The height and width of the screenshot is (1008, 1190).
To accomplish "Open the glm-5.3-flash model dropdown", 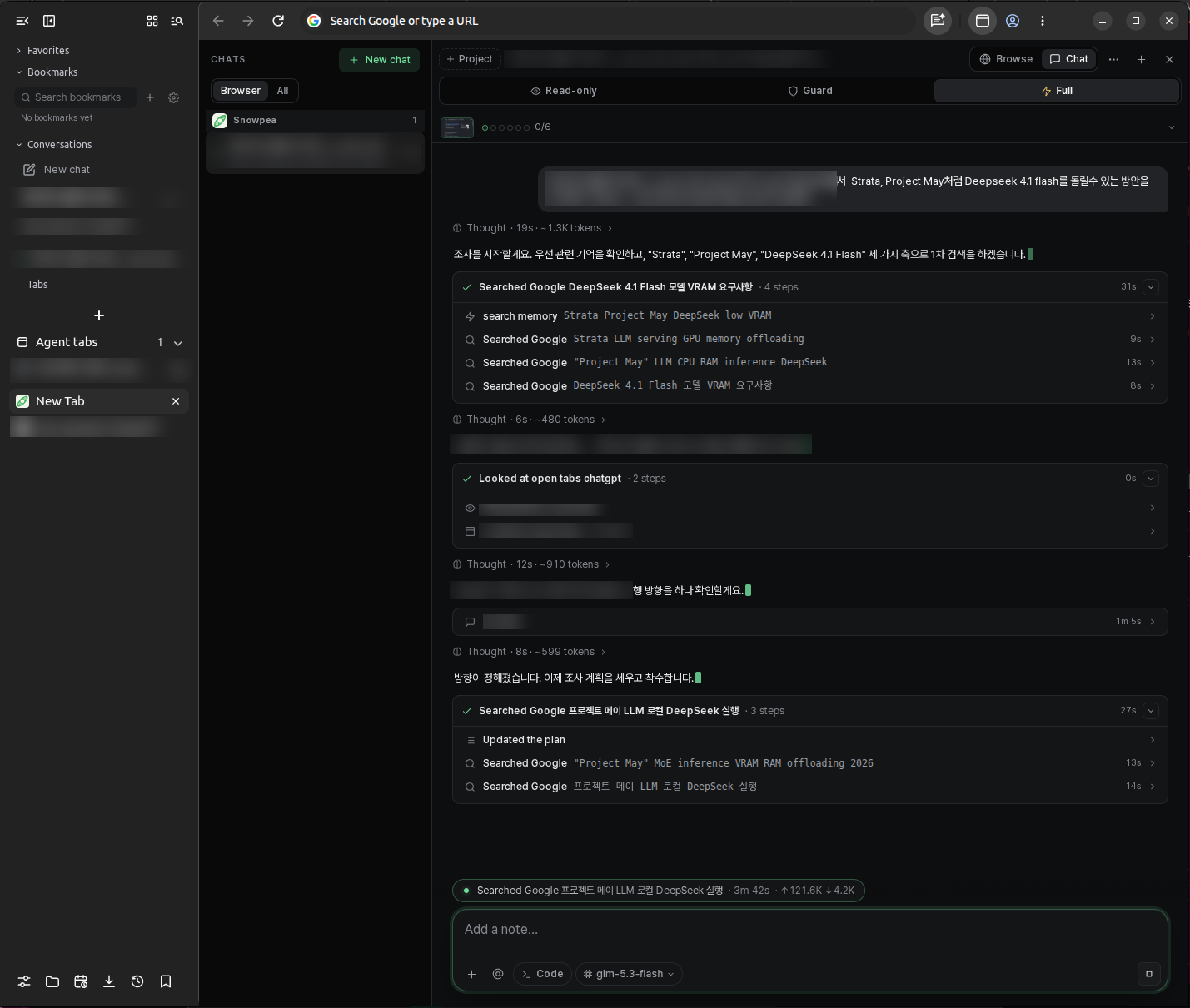I will [629, 974].
